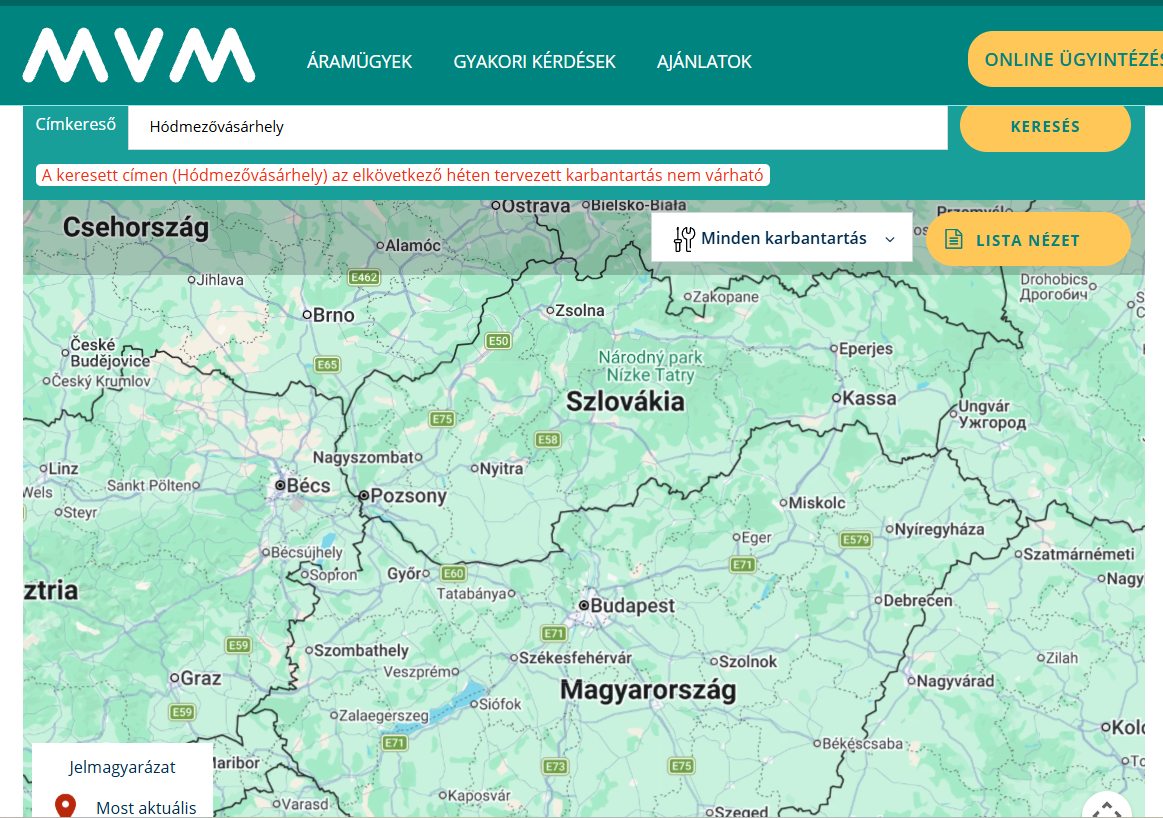The image size is (1163, 818).
Task: Click the Csehország country label
Action: [136, 227]
